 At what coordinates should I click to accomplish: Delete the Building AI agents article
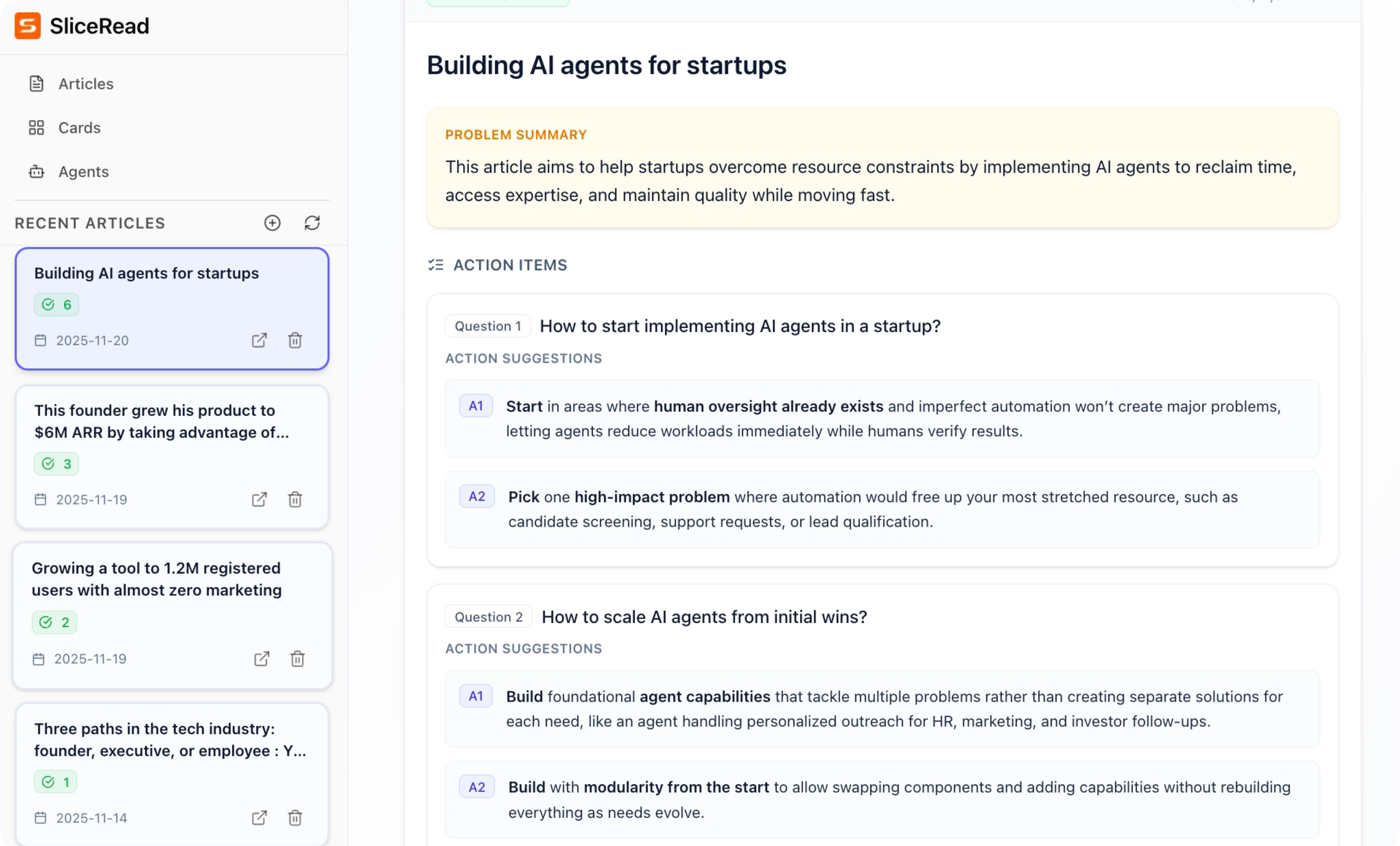(x=295, y=340)
